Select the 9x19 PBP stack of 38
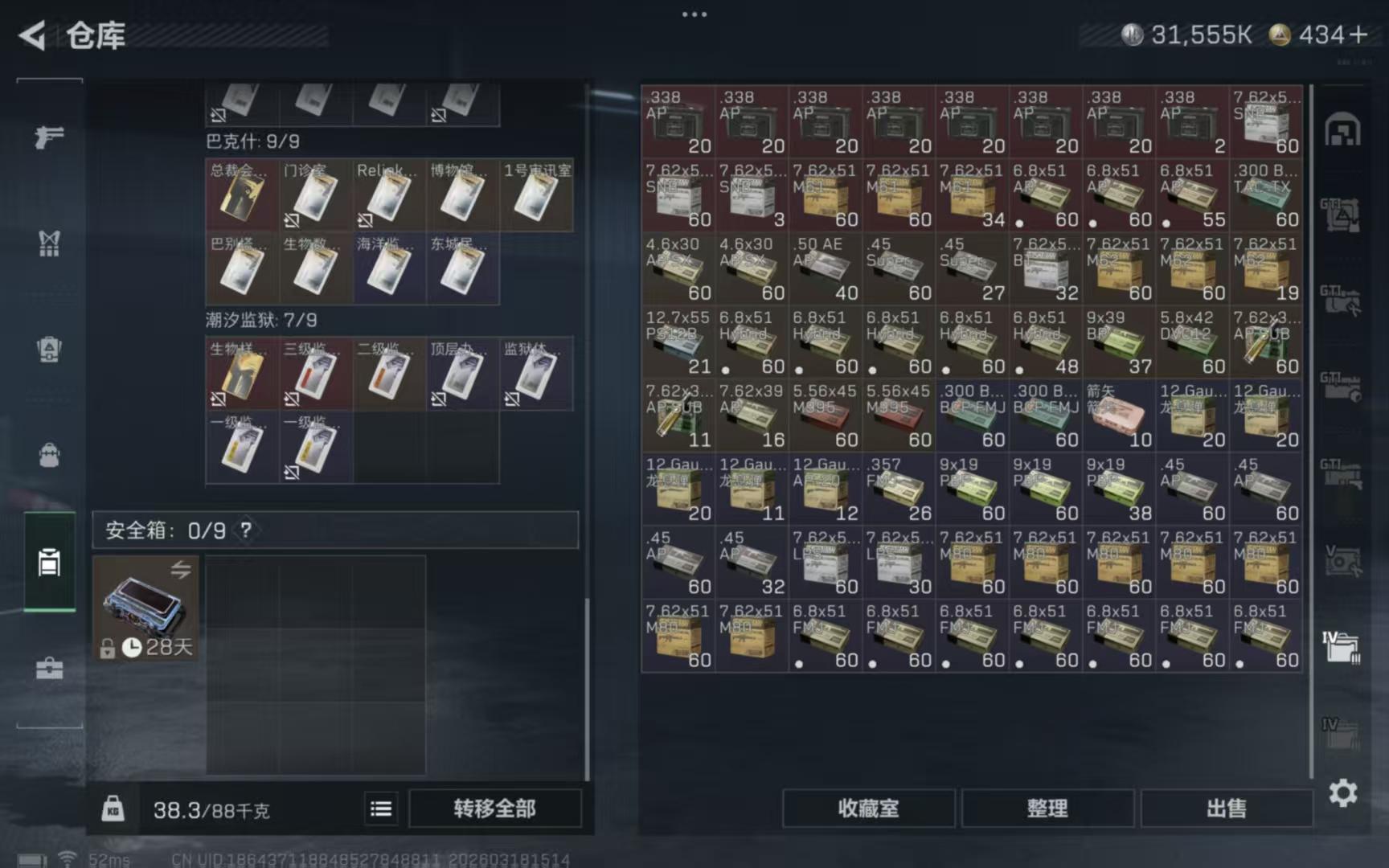The image size is (1389, 868). (1119, 489)
